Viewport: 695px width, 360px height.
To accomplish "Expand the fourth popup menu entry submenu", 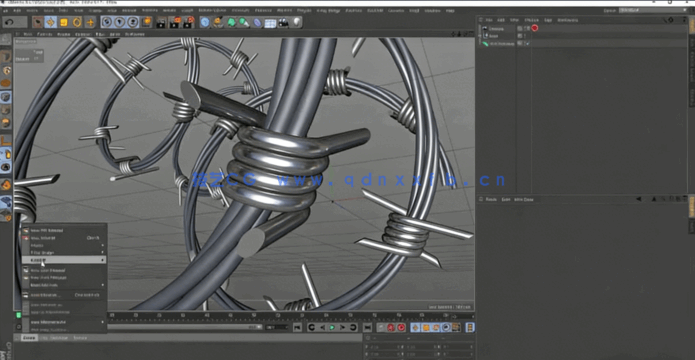I will pos(64,252).
